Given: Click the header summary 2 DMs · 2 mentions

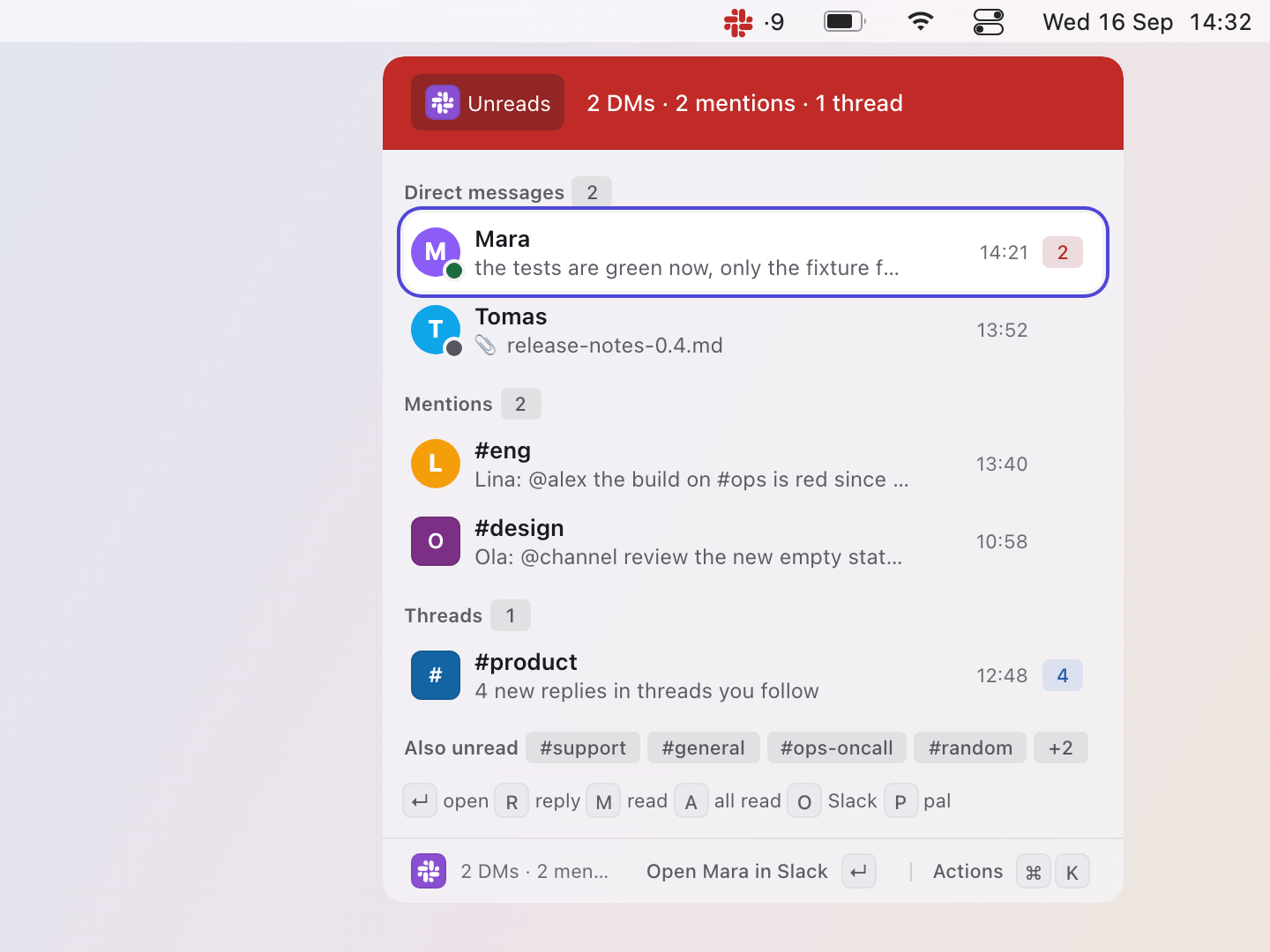Looking at the screenshot, I should click(745, 103).
